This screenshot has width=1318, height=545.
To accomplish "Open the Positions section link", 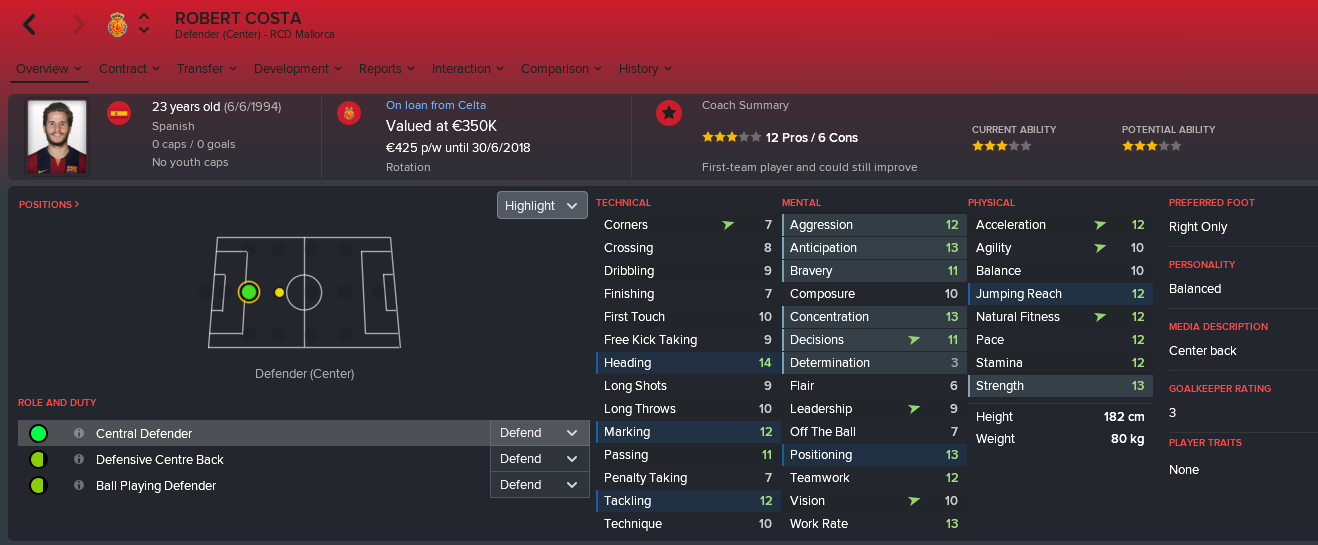I will pyautogui.click(x=49, y=204).
